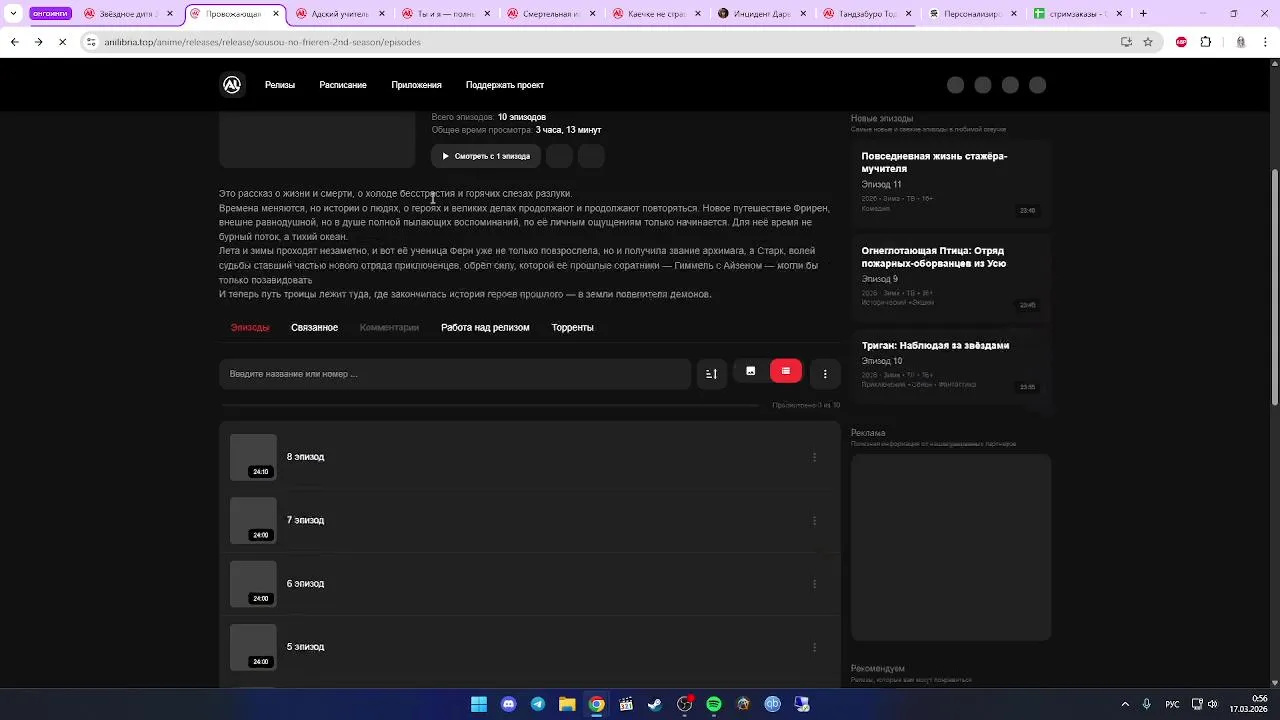Open Spotify from the taskbar
The height and width of the screenshot is (720, 1280).
pos(714,704)
